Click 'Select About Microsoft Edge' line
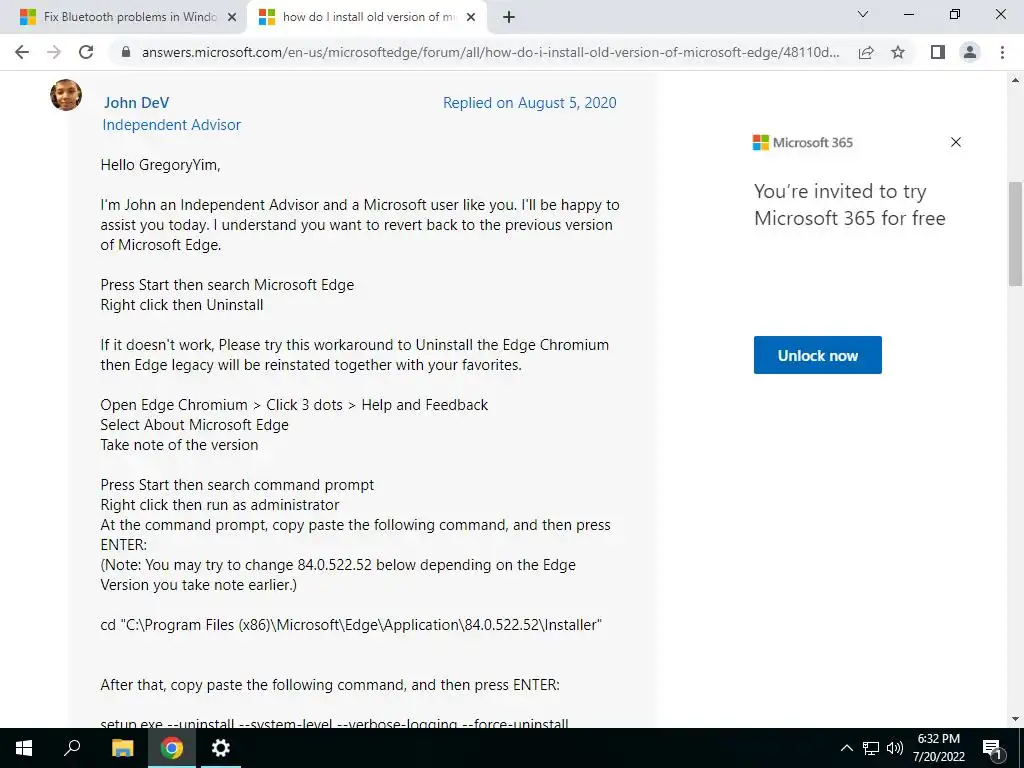Viewport: 1024px width, 768px height. 195,424
